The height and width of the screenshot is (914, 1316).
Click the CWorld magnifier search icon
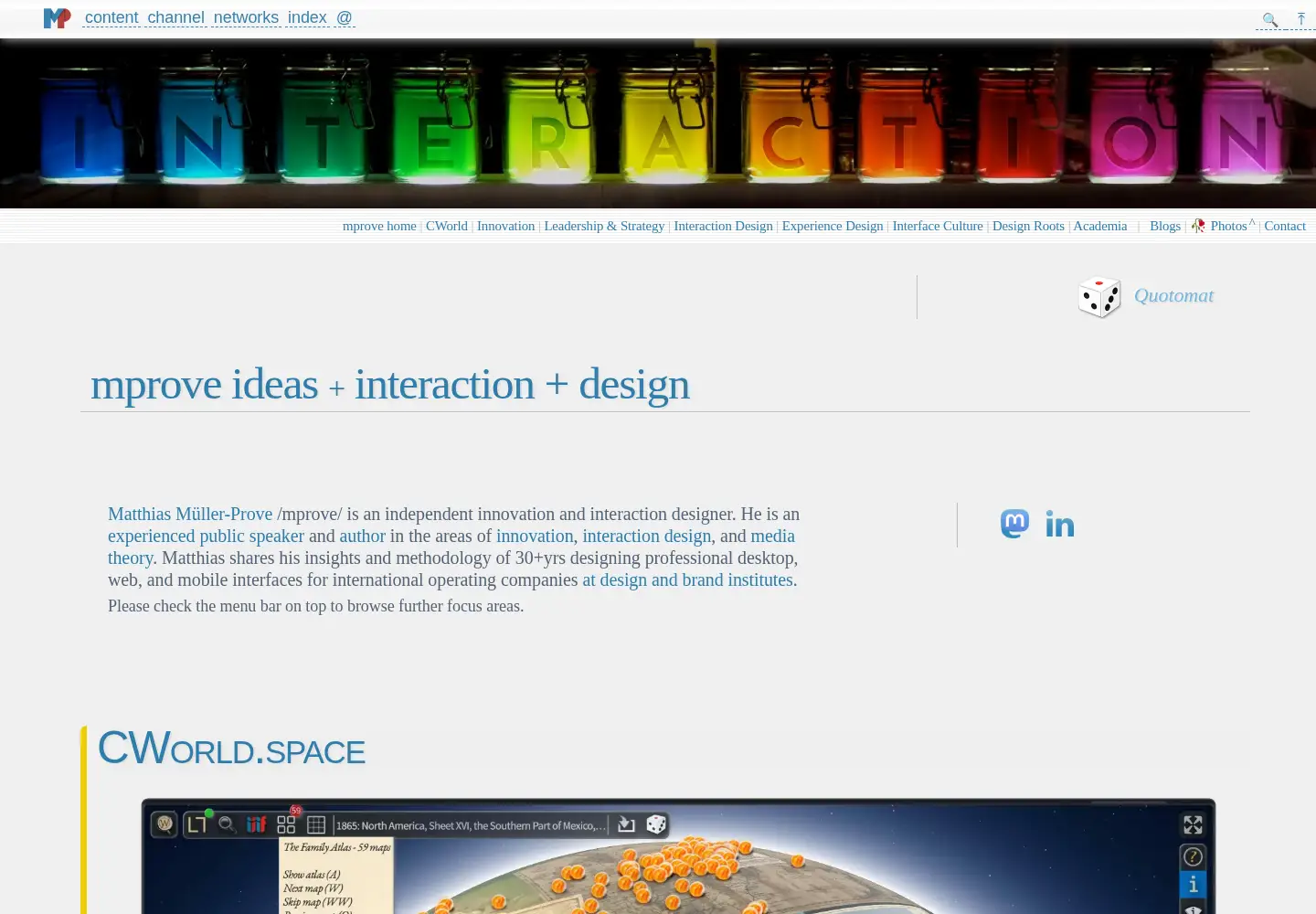point(227,824)
